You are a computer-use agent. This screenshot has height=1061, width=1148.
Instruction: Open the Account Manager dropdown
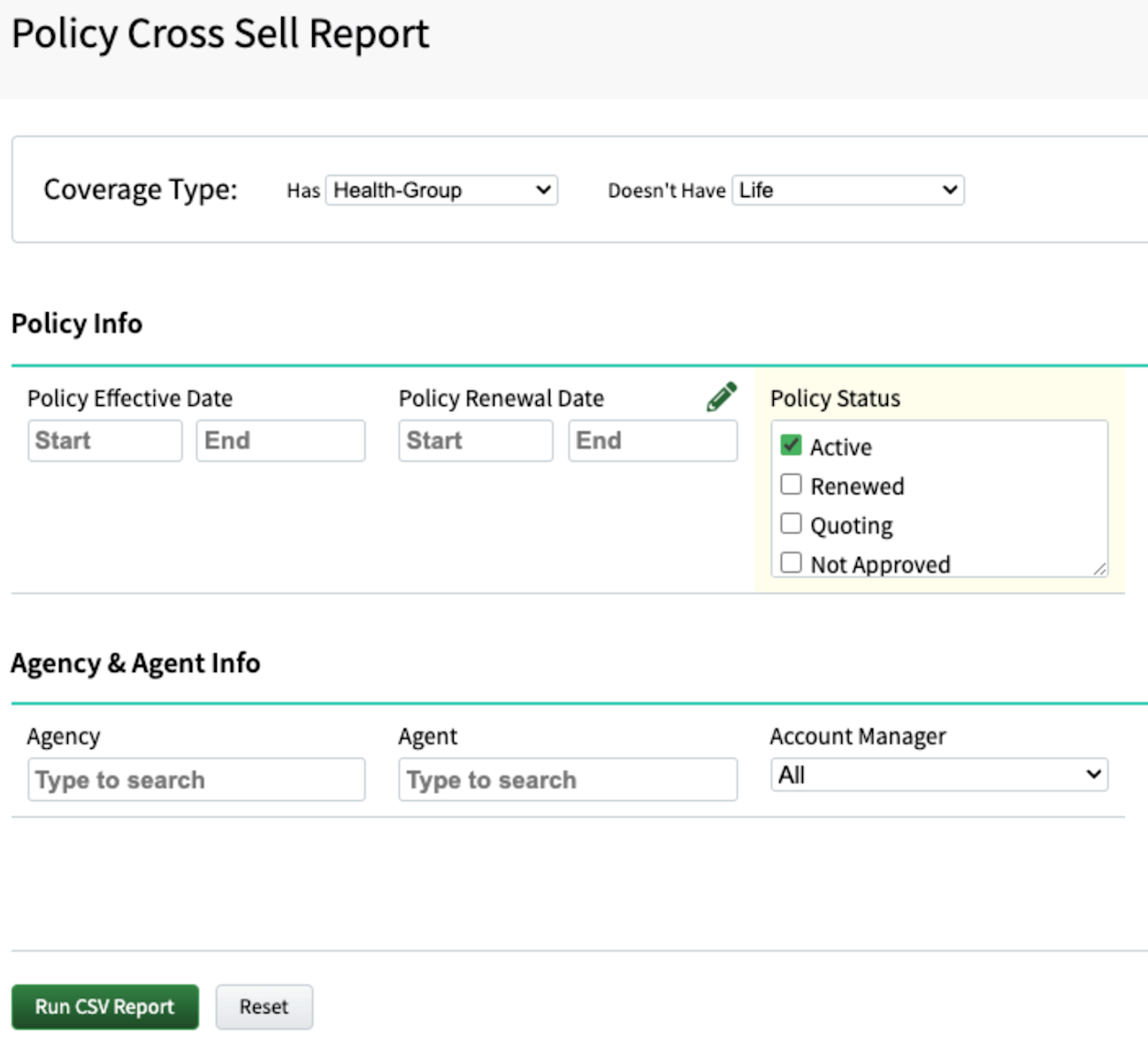pyautogui.click(x=938, y=775)
